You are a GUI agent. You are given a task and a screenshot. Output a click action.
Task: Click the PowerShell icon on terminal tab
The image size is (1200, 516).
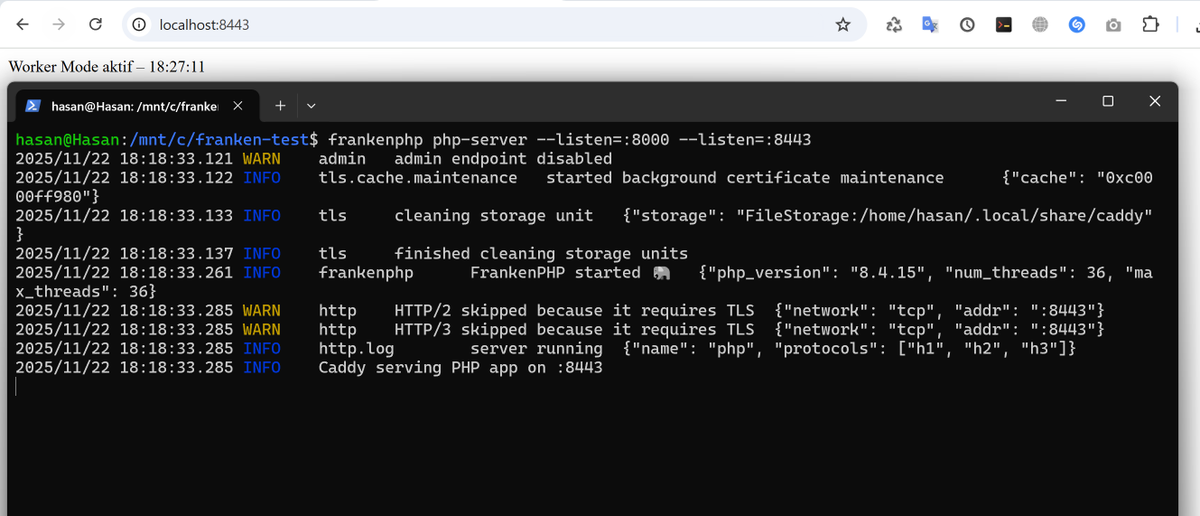coord(32,105)
